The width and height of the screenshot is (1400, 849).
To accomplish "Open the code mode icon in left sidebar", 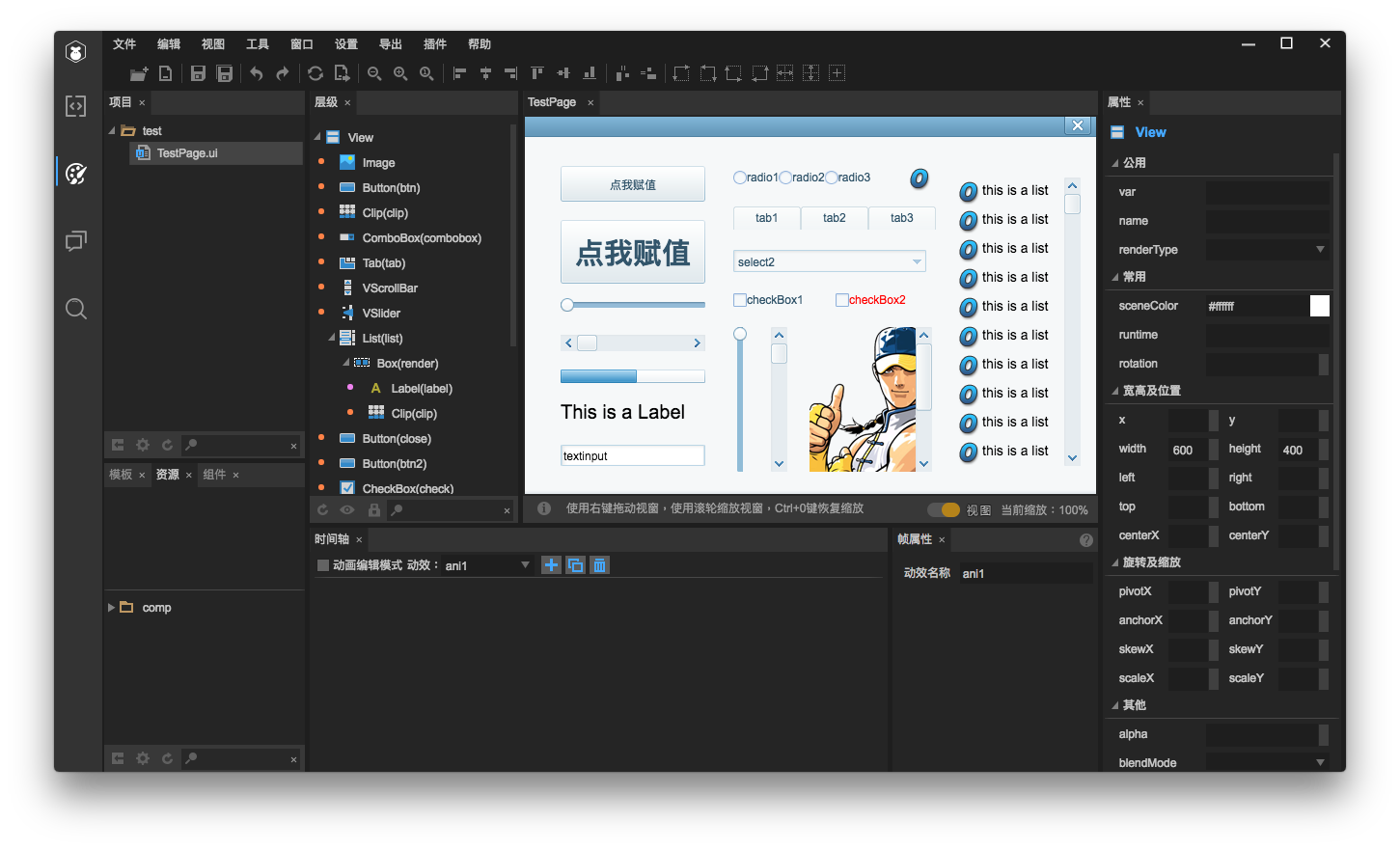I will [x=76, y=106].
